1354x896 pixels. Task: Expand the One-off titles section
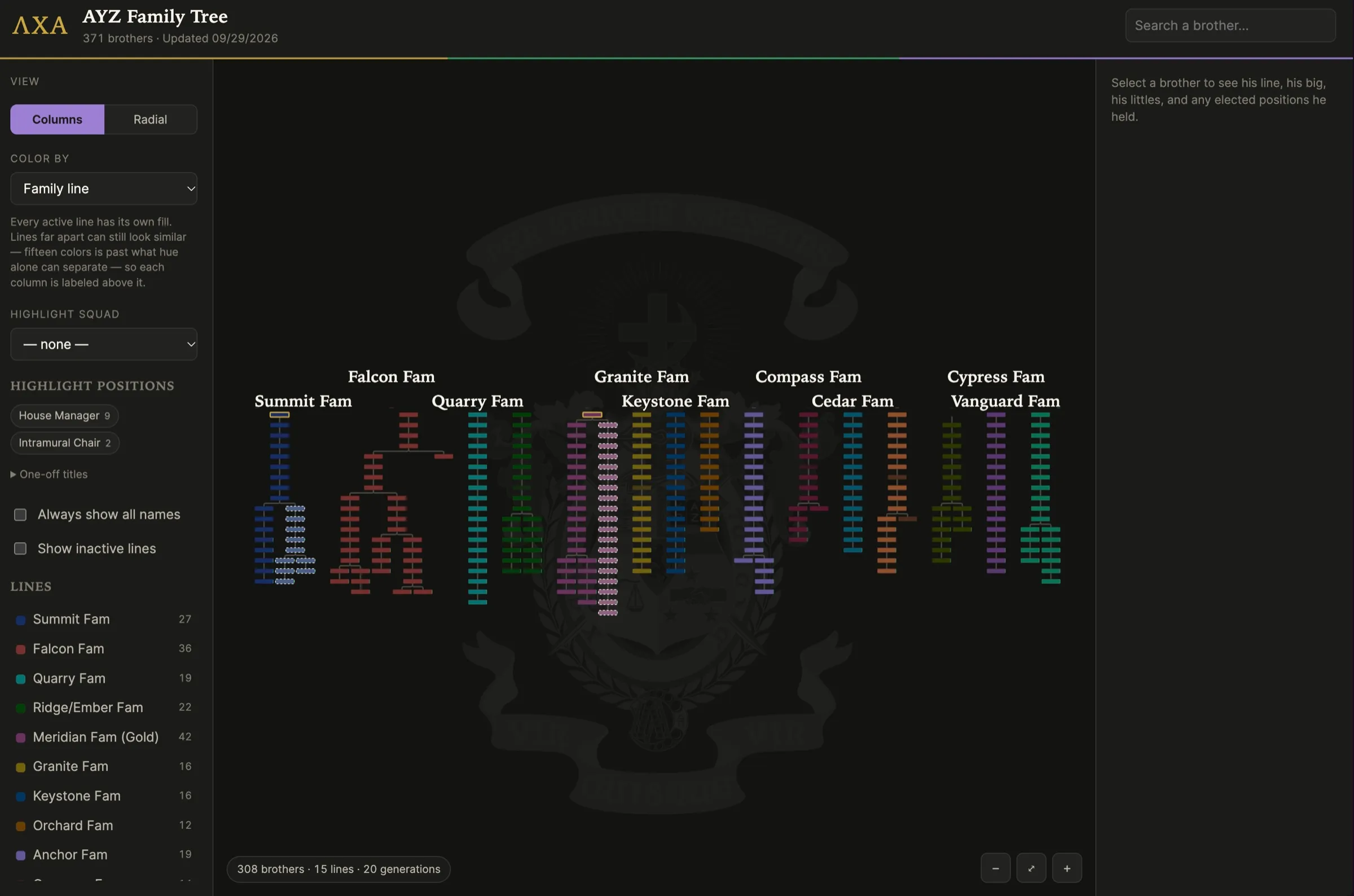49,475
